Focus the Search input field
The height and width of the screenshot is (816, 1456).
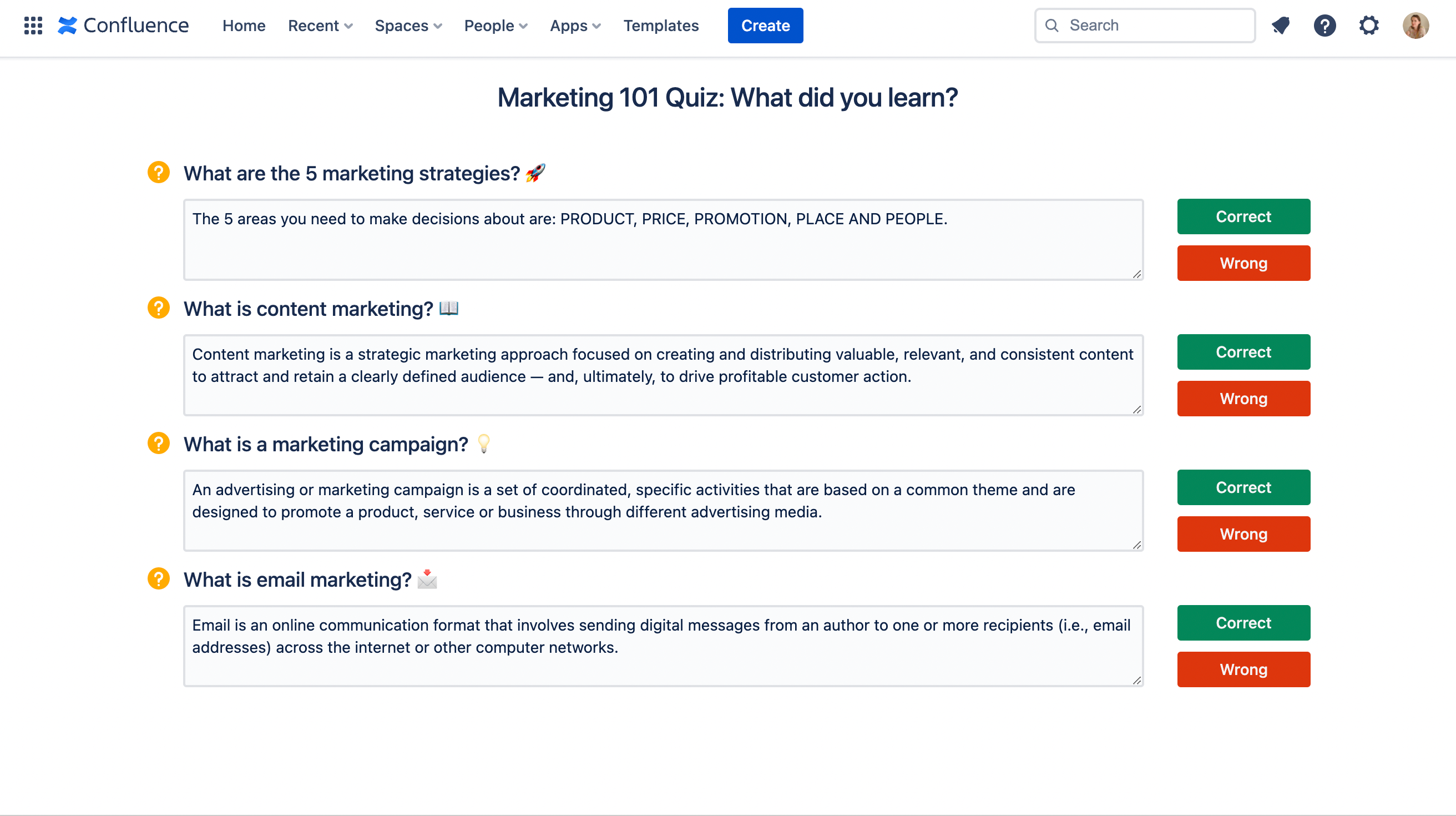(x=1145, y=26)
